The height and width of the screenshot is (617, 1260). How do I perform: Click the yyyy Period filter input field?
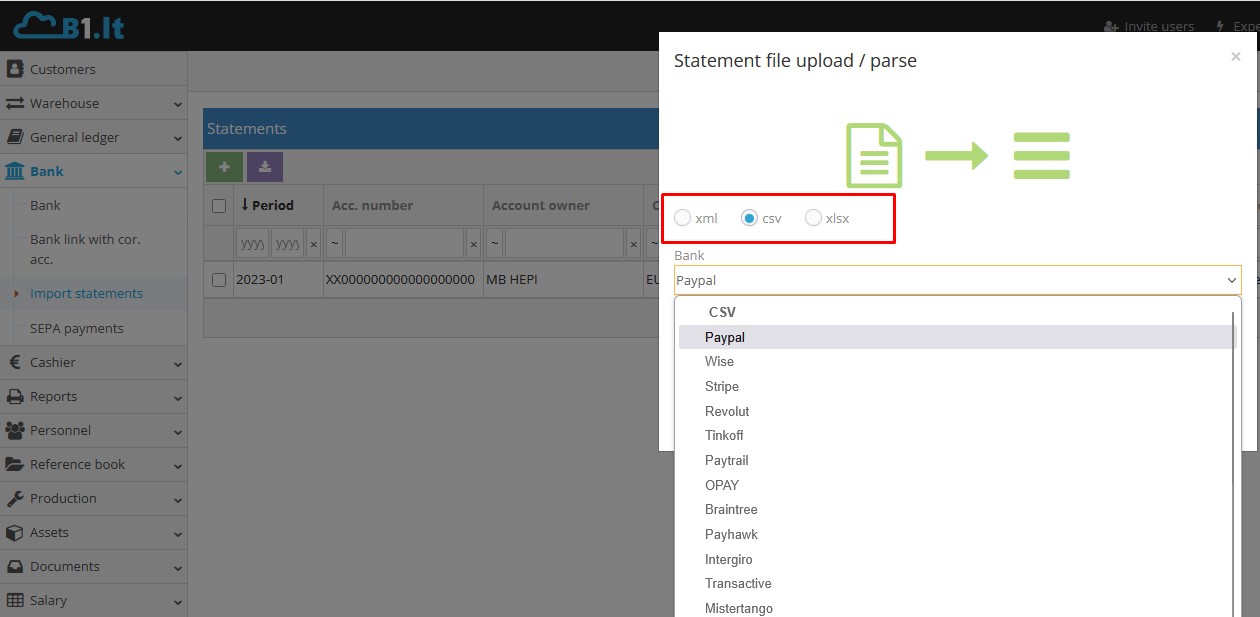point(251,242)
